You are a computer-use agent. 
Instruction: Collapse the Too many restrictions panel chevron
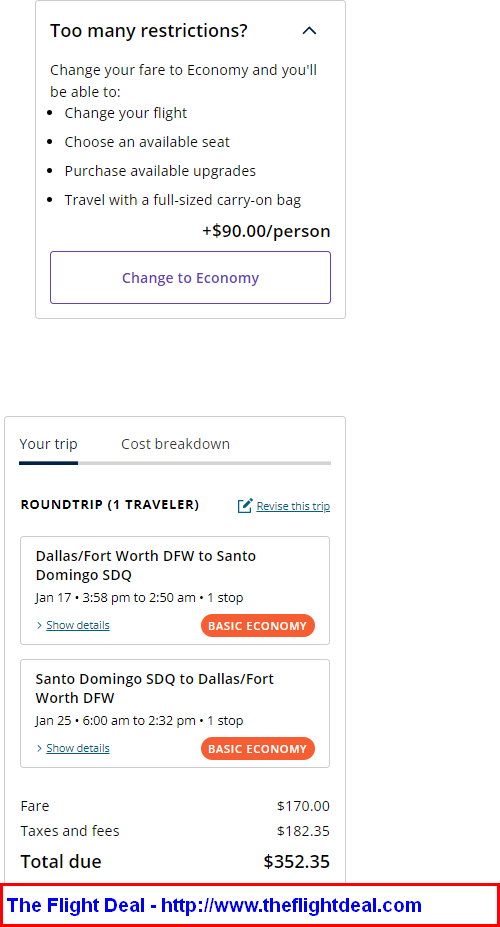[309, 31]
